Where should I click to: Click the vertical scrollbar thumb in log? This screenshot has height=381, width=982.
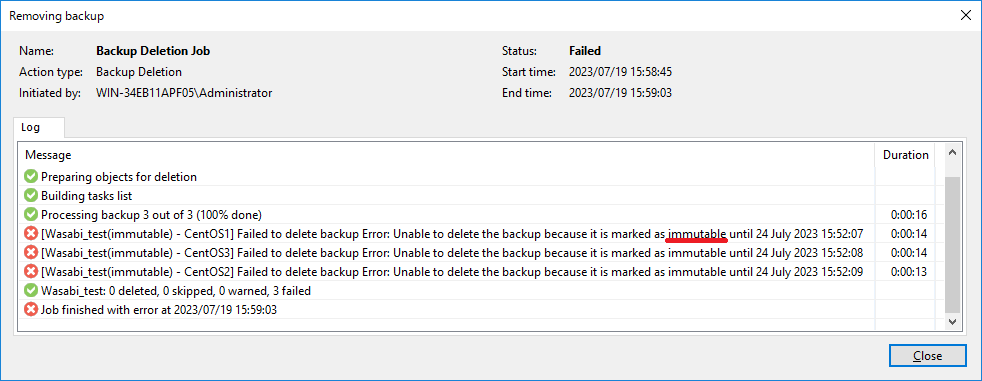coord(953,244)
